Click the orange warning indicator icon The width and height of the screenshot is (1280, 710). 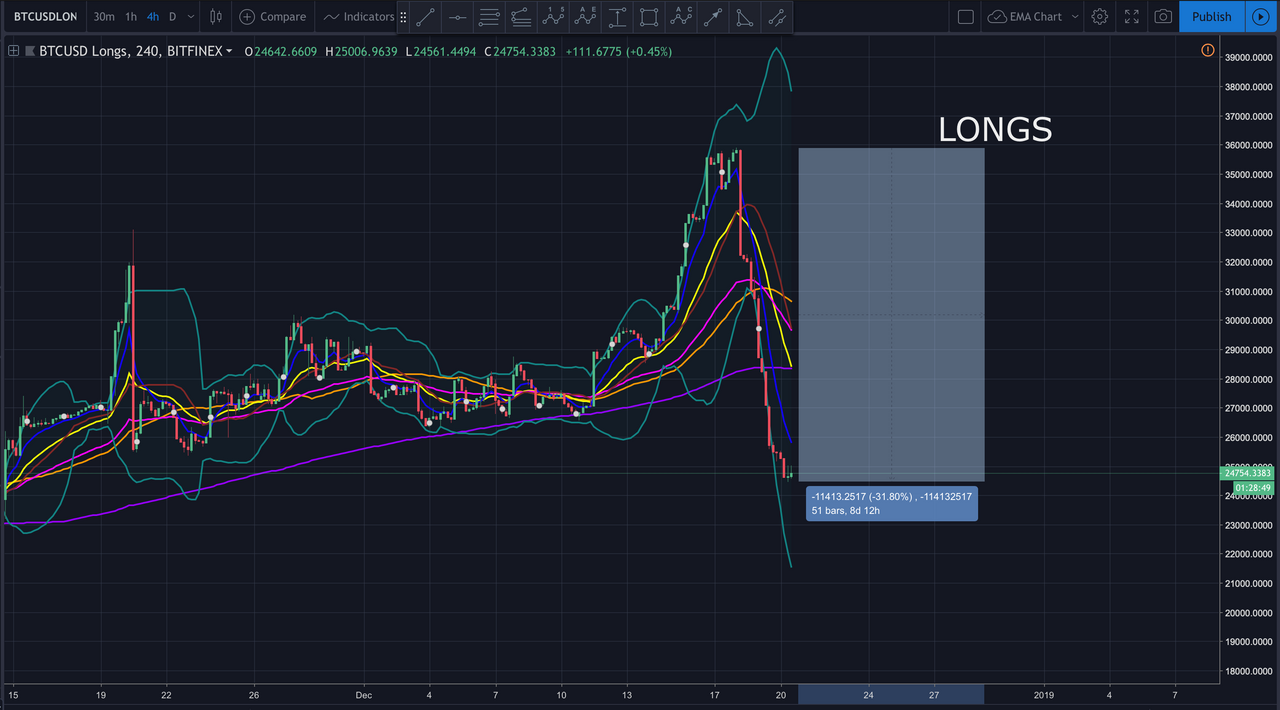(1207, 50)
